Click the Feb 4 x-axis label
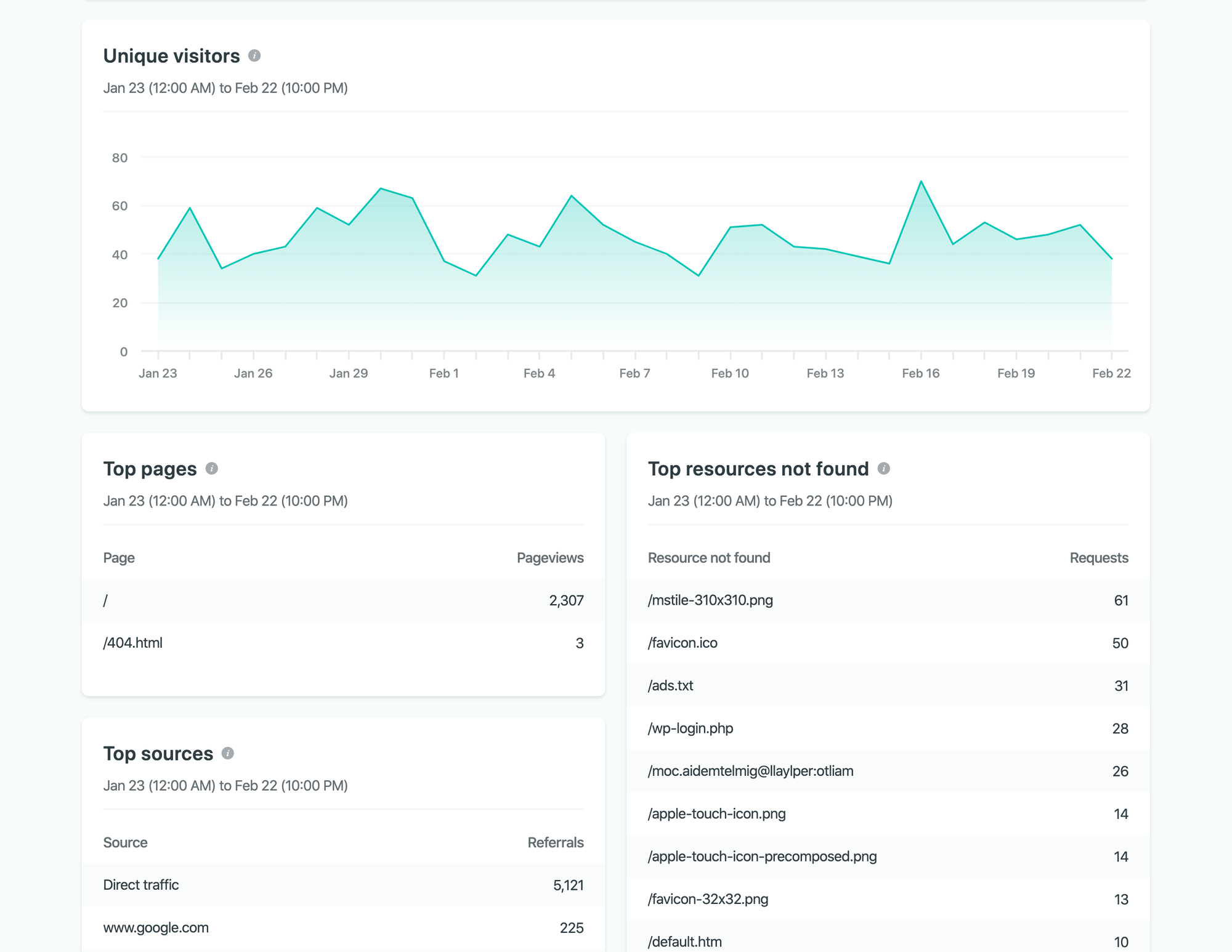Viewport: 1232px width, 952px height. [539, 373]
